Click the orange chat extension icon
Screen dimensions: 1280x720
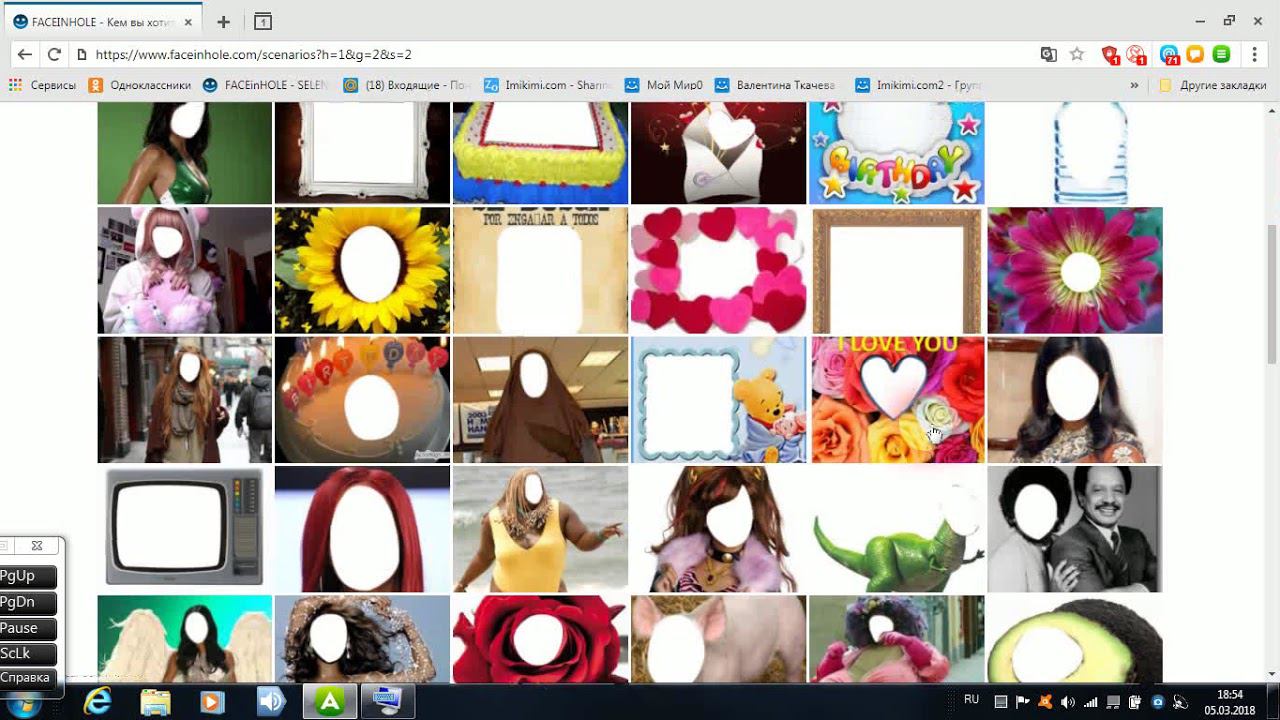[1195, 55]
